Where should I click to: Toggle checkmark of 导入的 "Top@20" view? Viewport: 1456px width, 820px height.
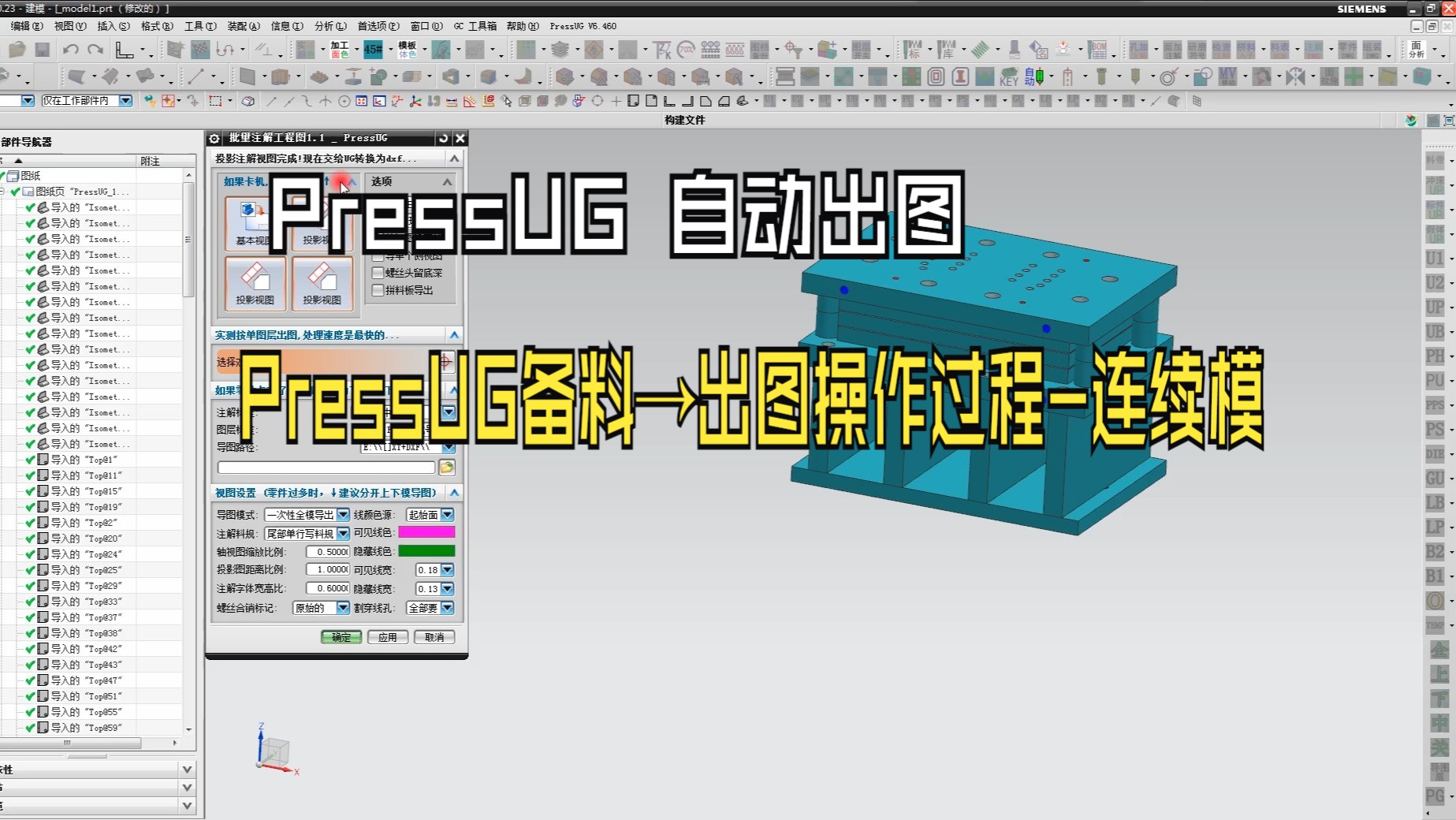coord(30,539)
